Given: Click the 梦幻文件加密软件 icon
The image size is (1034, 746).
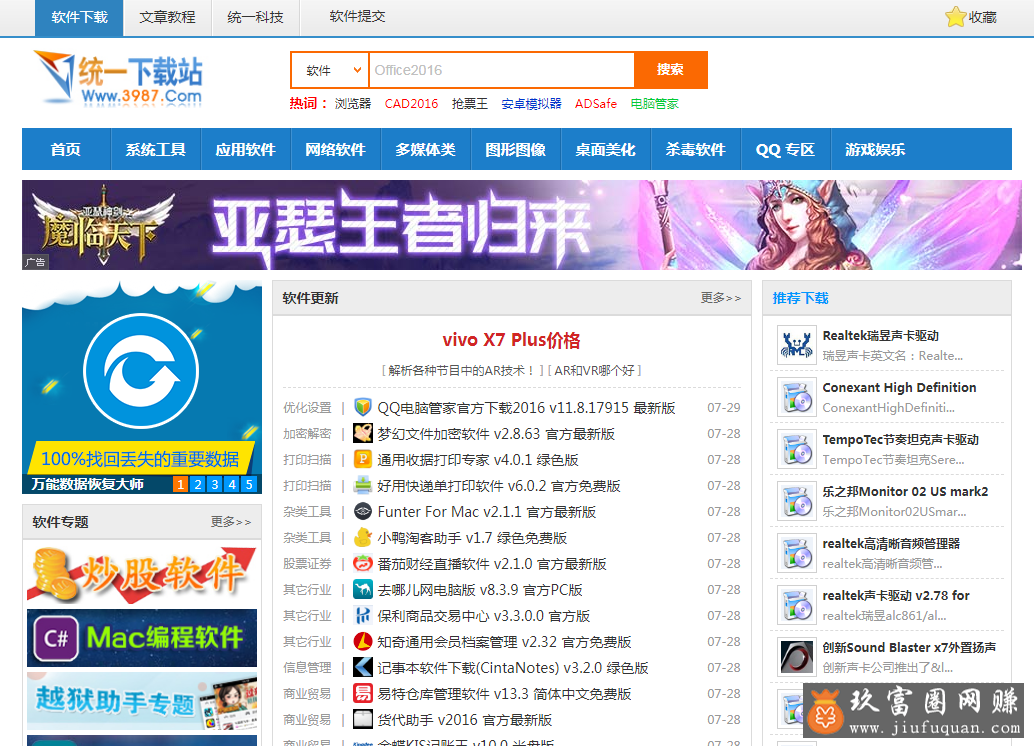Looking at the screenshot, I should click(363, 433).
